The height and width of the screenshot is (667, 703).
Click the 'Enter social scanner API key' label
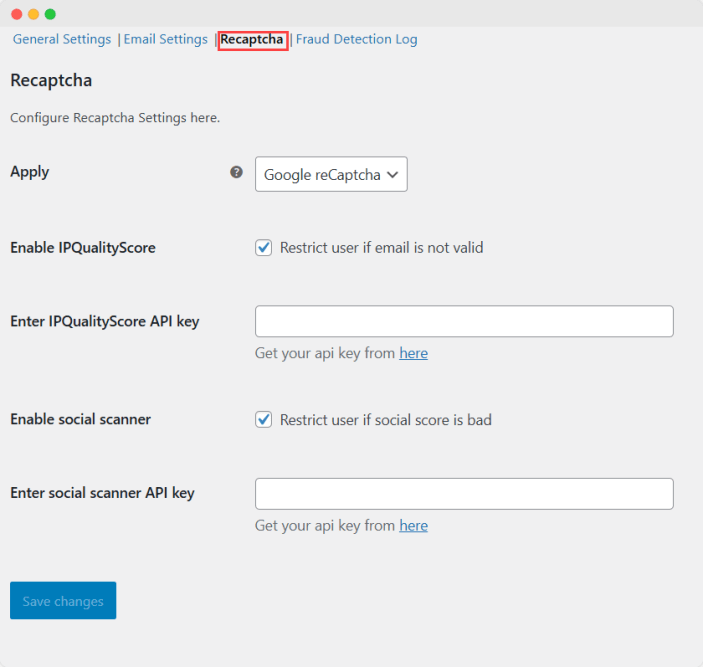tap(102, 493)
